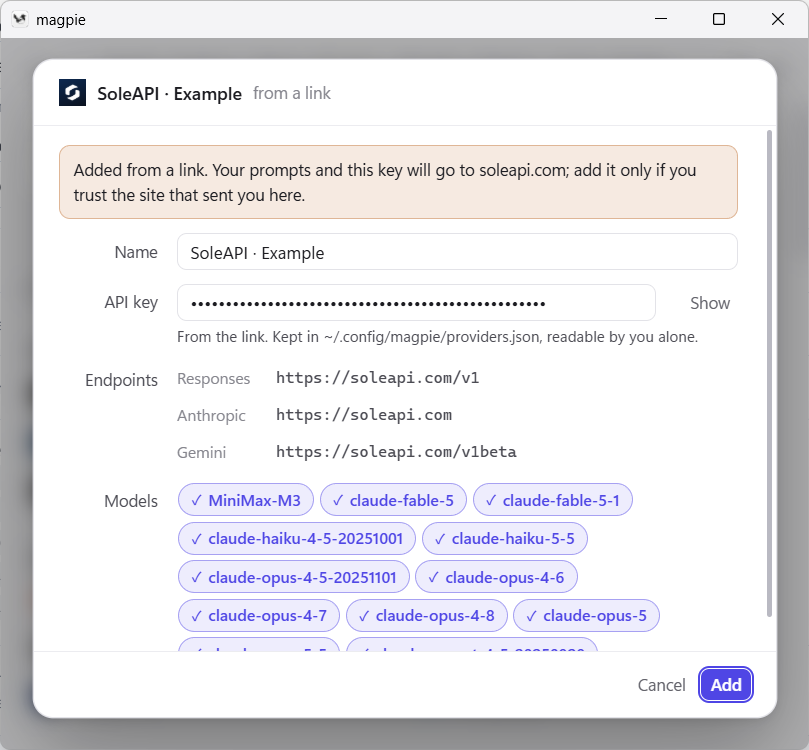Viewport: 809px width, 750px height.
Task: Toggle the claude-opus-4-5-20251101 model chip
Action: click(294, 577)
